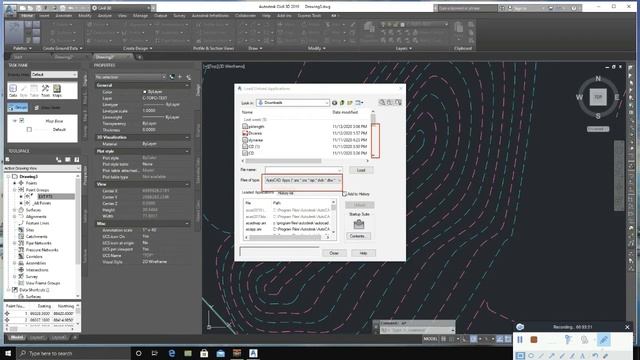
Task: Open Task View from the taskbar
Action: pos(155,353)
